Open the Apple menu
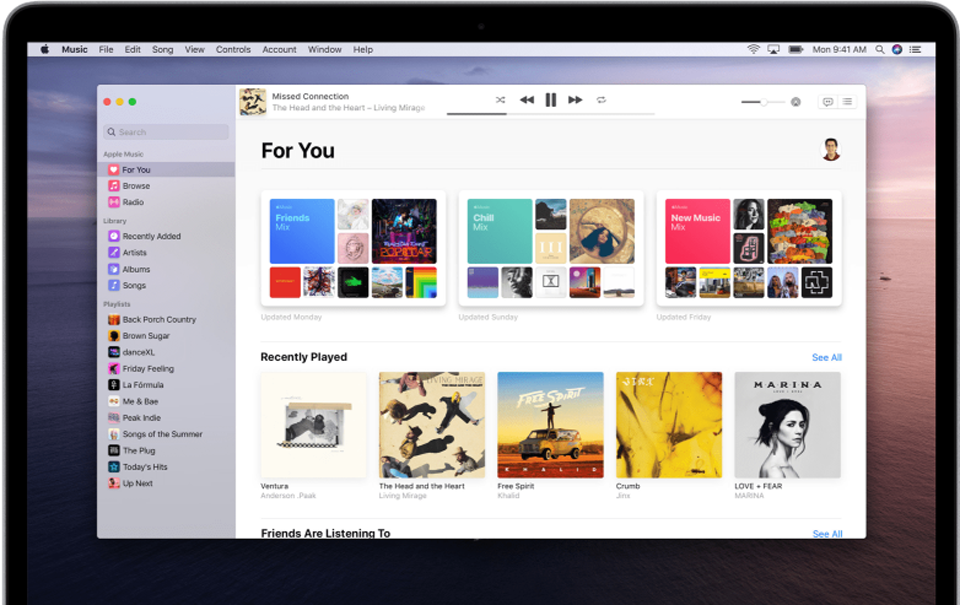 click(x=45, y=50)
